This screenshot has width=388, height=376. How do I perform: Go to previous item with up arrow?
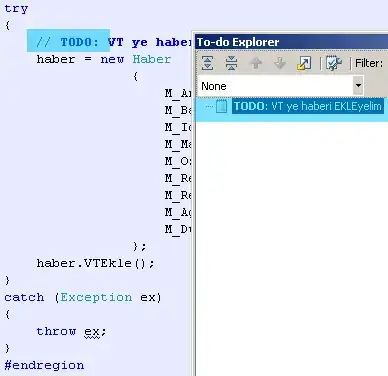point(256,63)
